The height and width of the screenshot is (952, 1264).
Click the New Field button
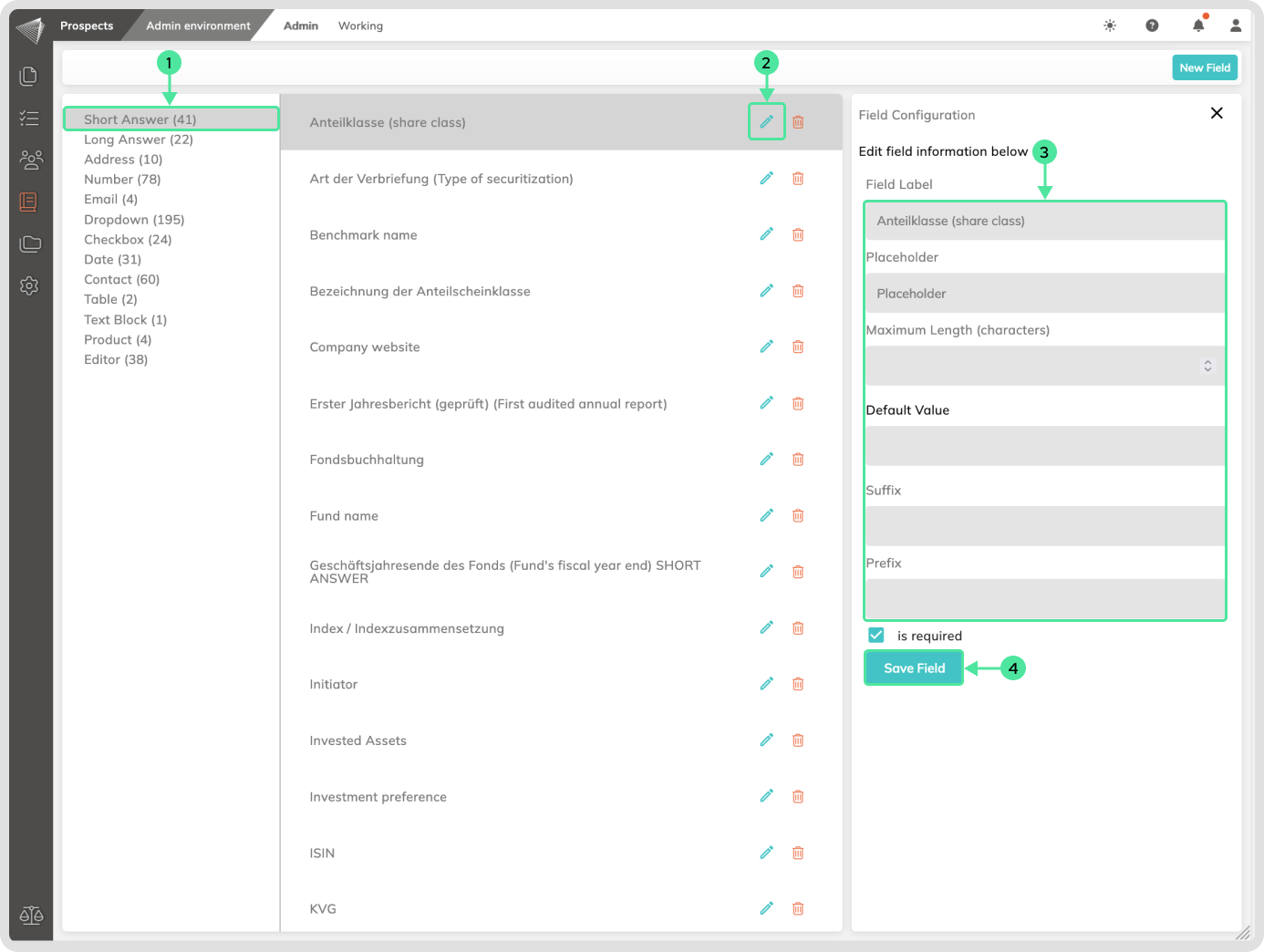pos(1204,67)
